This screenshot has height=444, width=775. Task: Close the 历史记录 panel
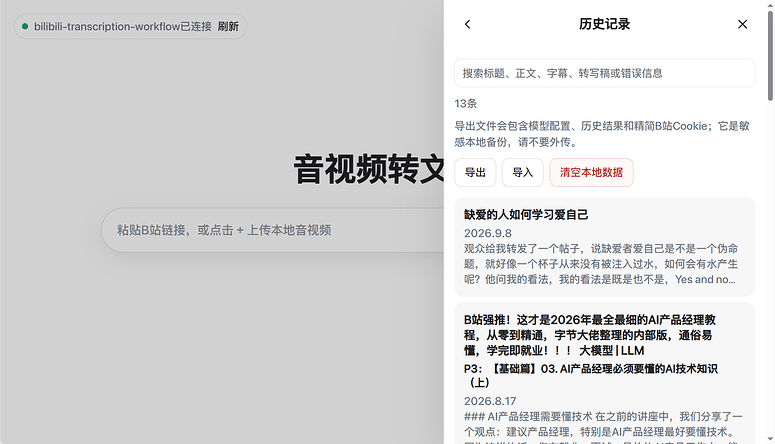click(742, 24)
